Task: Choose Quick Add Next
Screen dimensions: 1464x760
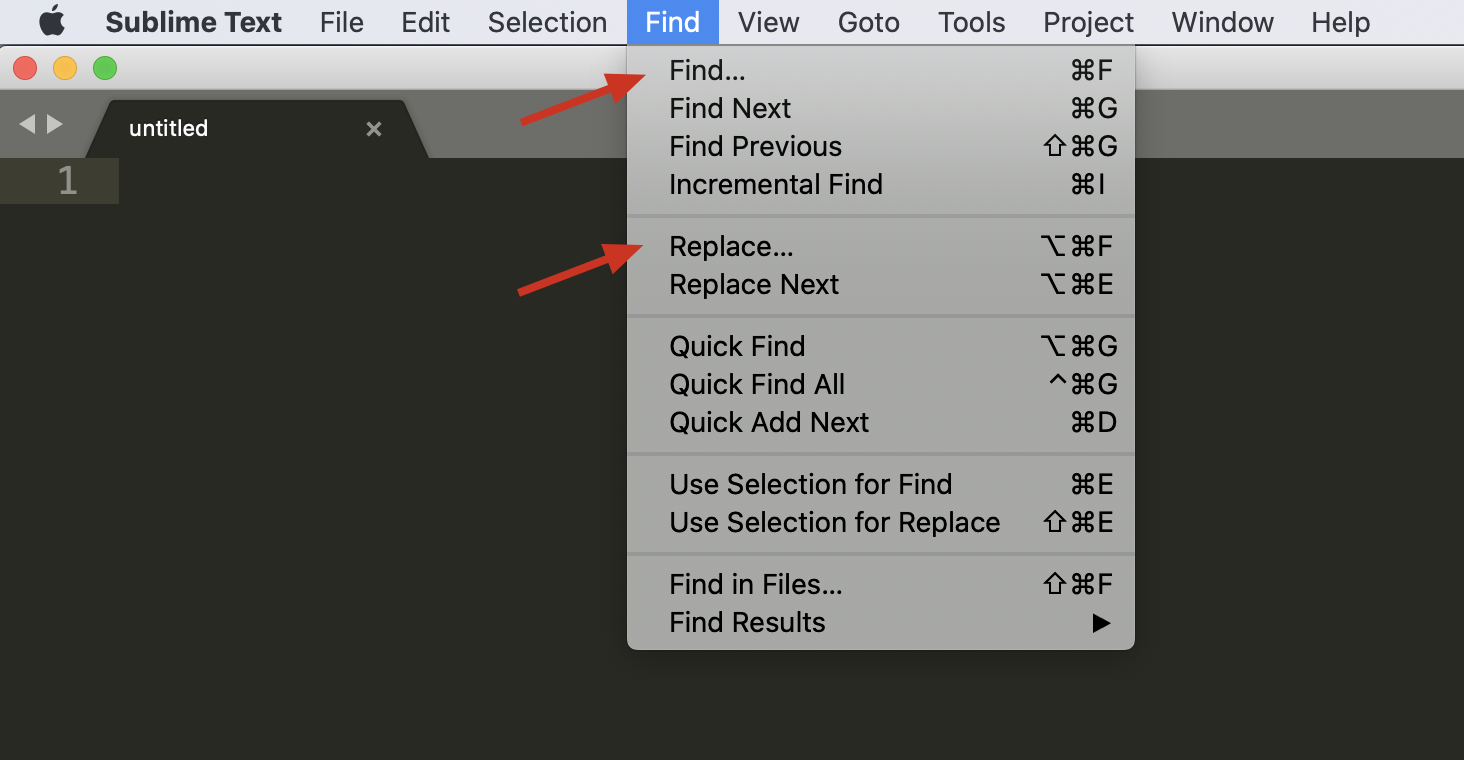Action: click(769, 422)
